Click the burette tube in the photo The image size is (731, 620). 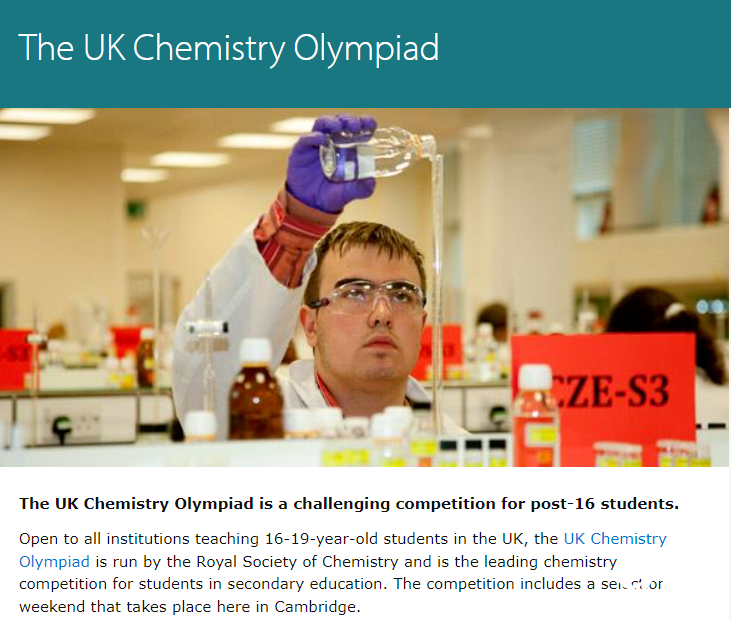(x=437, y=289)
